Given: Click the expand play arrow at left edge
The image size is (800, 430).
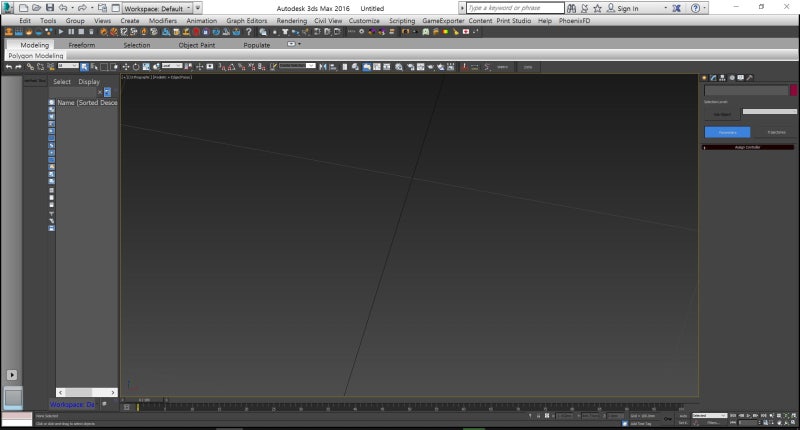Looking at the screenshot, I should (12, 375).
